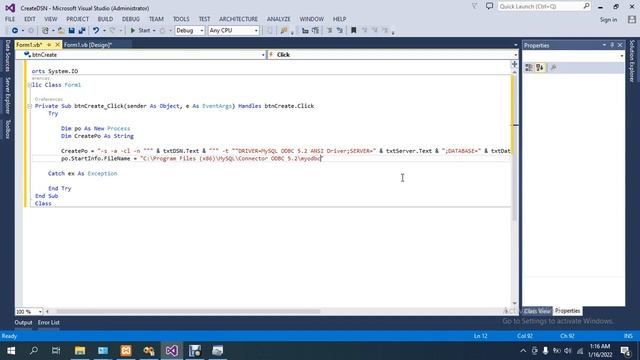The image size is (640, 360).
Task: Open the BUILD menu
Action: click(105, 19)
